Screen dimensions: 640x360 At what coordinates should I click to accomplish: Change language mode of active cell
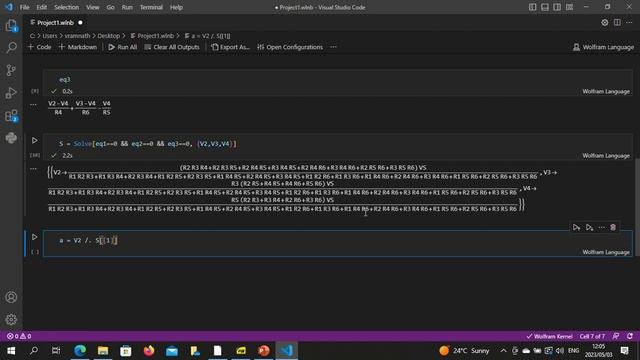(x=606, y=252)
